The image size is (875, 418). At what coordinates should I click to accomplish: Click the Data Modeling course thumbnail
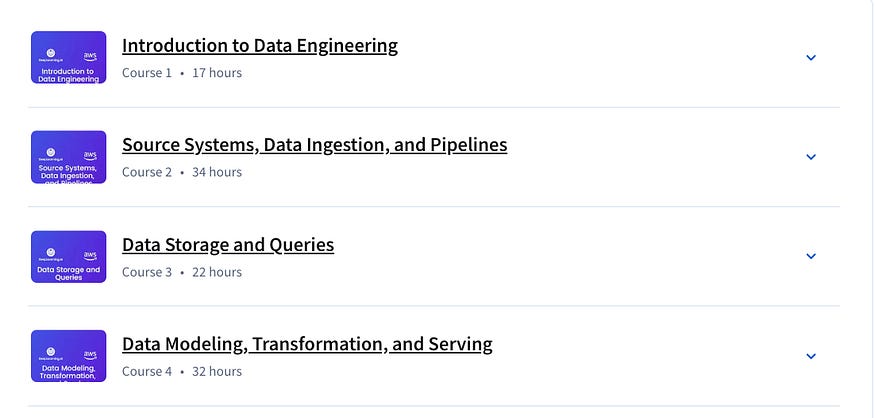[x=68, y=356]
